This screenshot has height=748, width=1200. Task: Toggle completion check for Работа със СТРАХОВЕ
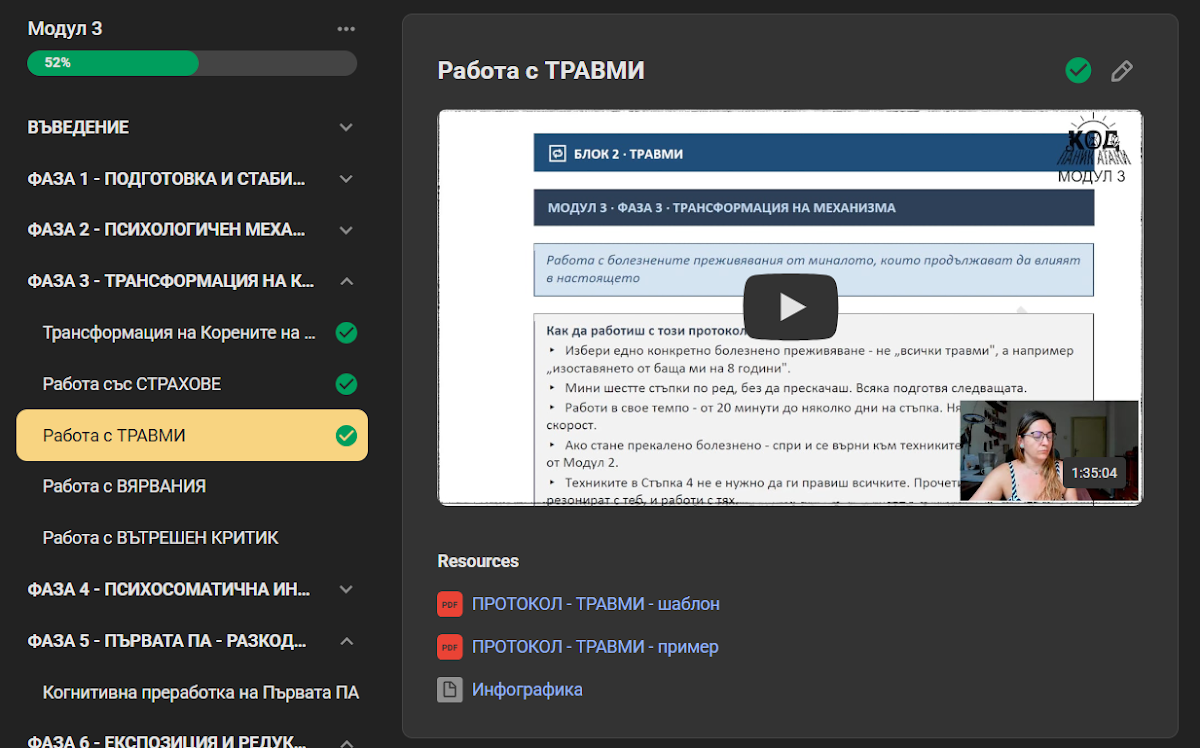(346, 384)
